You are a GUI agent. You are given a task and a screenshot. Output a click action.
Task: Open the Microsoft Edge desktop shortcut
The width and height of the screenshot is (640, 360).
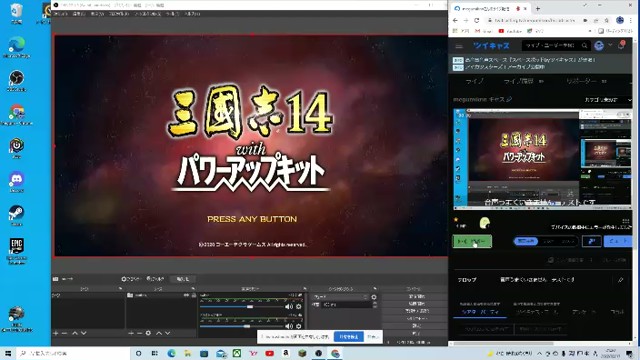[16, 46]
